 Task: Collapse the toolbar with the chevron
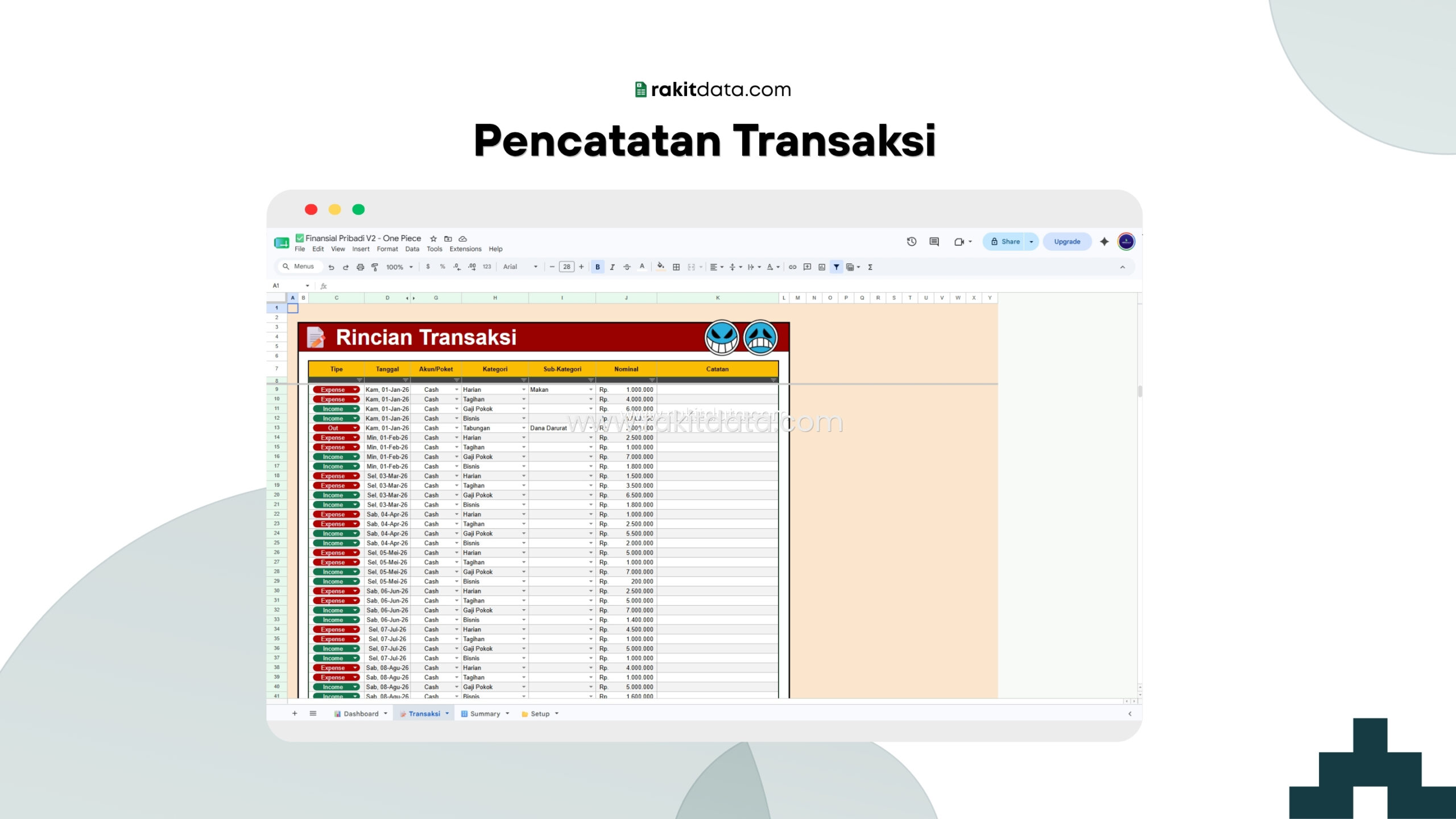[x=1122, y=267]
